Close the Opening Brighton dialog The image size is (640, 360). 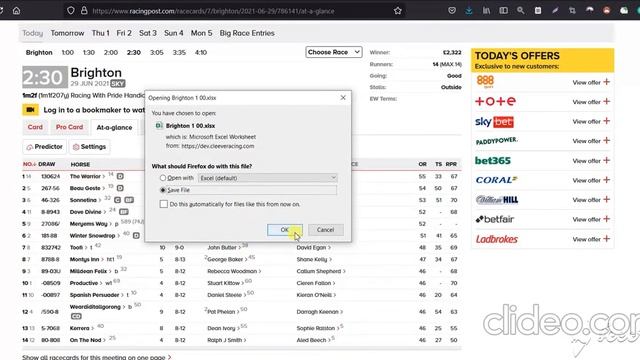coord(343,98)
